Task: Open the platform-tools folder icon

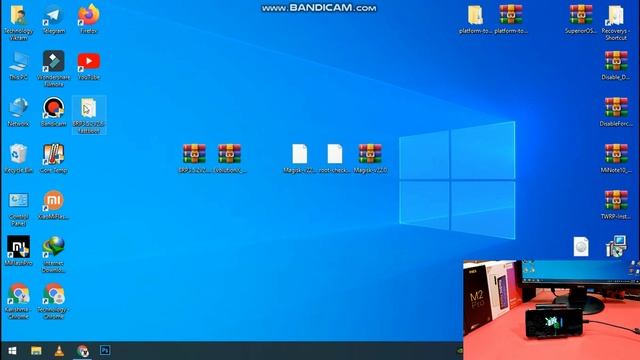Action: [x=476, y=19]
